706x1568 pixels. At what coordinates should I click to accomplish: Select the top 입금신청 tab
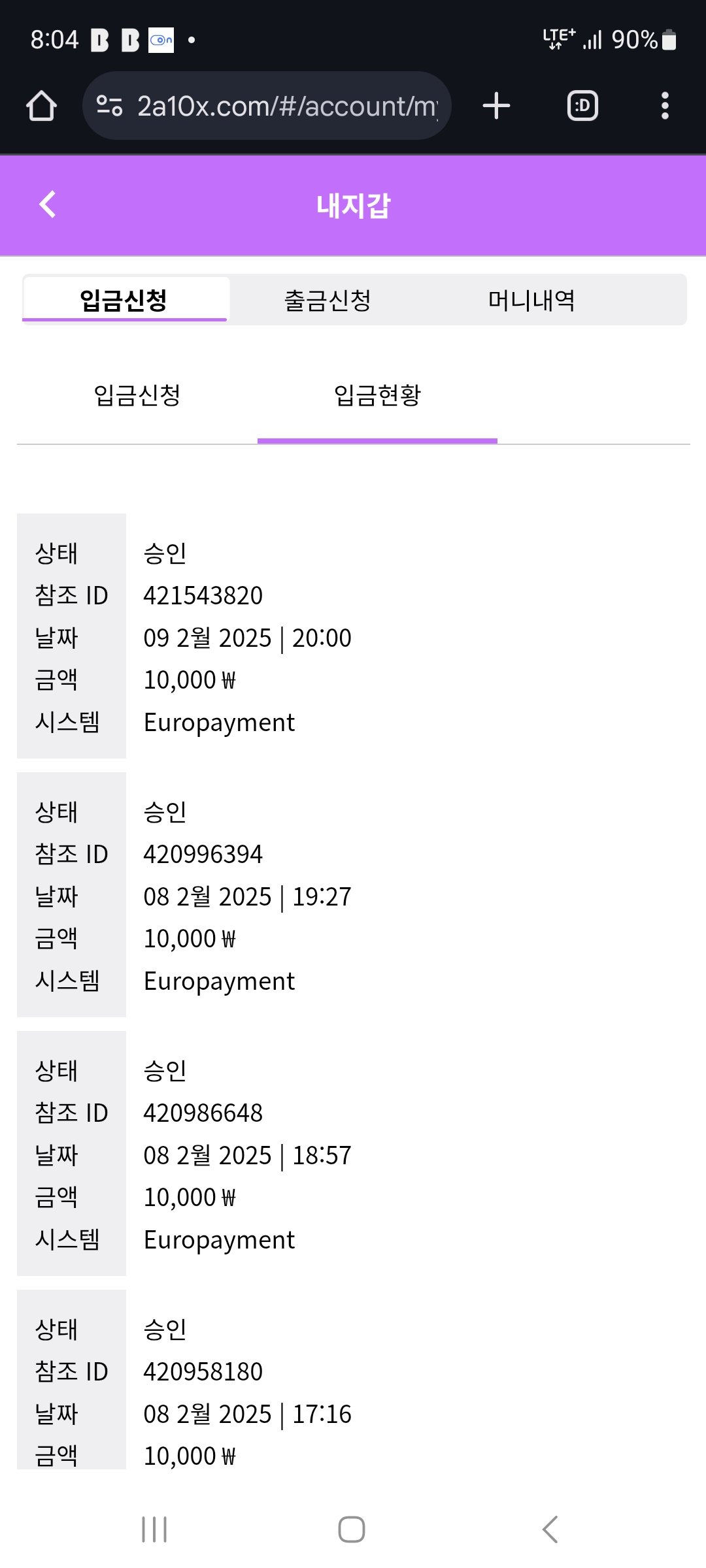click(124, 301)
